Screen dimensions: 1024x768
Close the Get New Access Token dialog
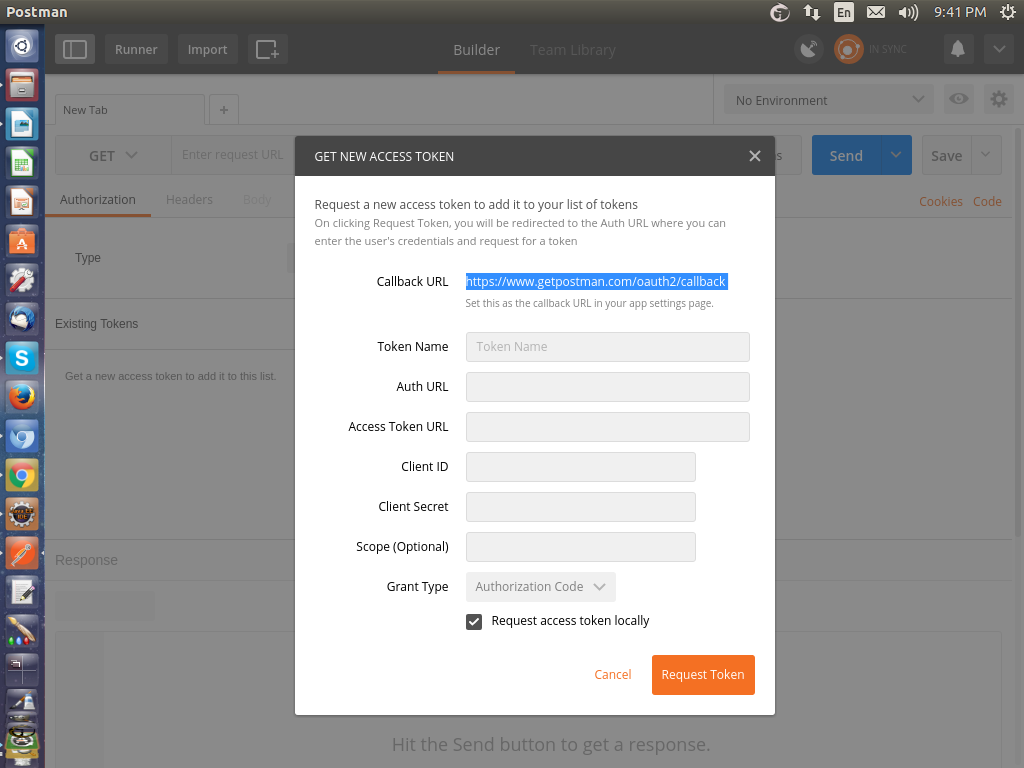point(755,156)
